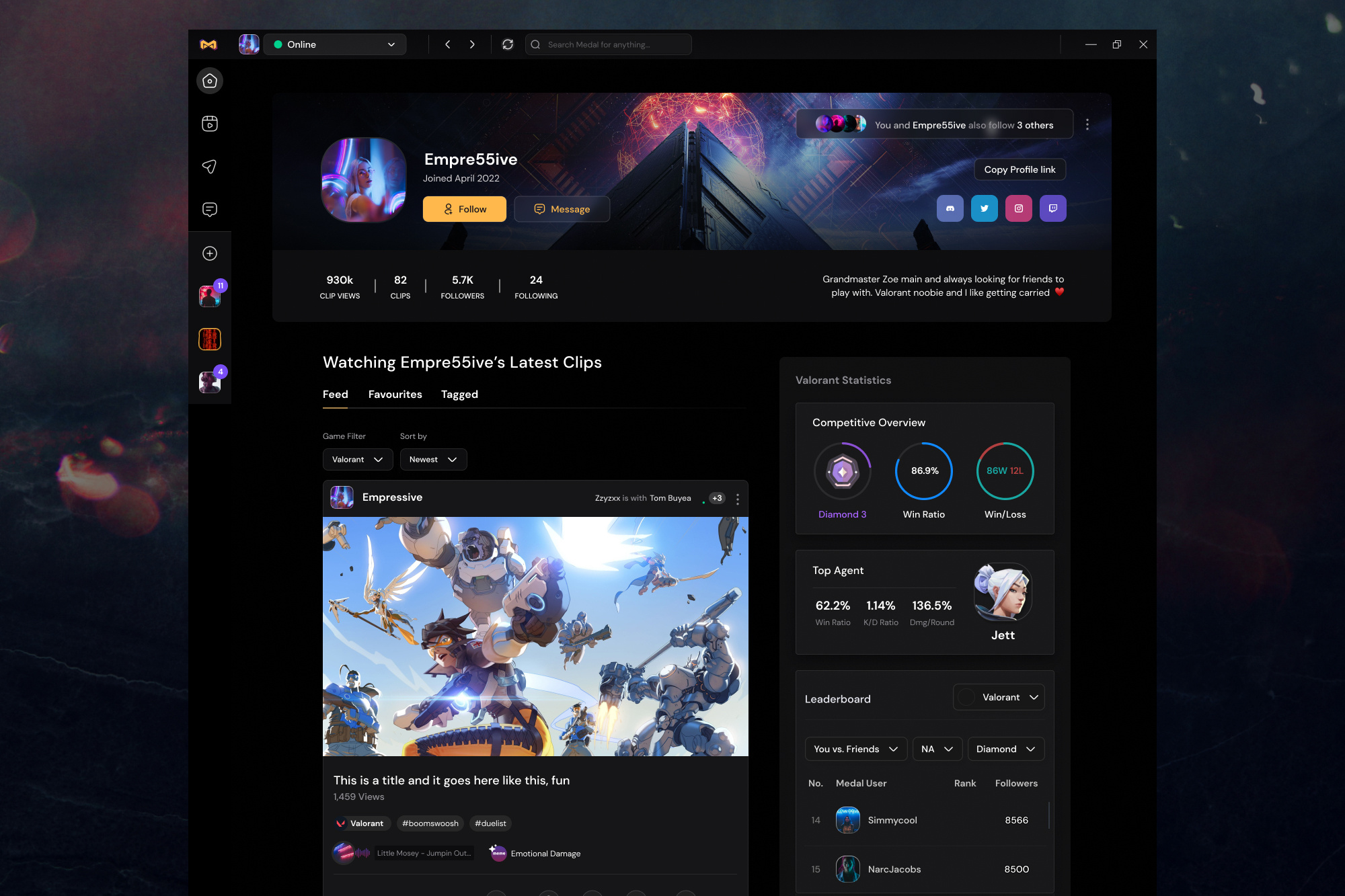The image size is (1345, 896).
Task: View the 82 clips stat
Action: point(400,286)
